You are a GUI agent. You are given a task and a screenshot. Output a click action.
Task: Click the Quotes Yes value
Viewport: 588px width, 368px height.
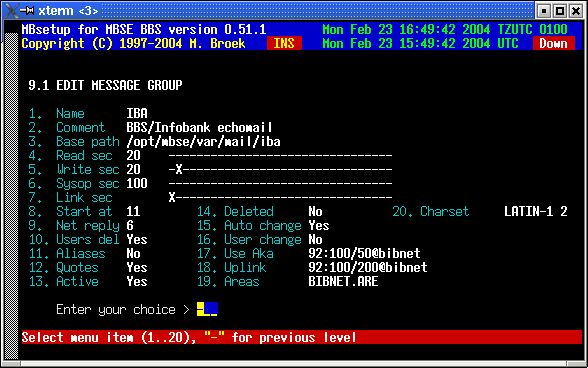coord(137,268)
